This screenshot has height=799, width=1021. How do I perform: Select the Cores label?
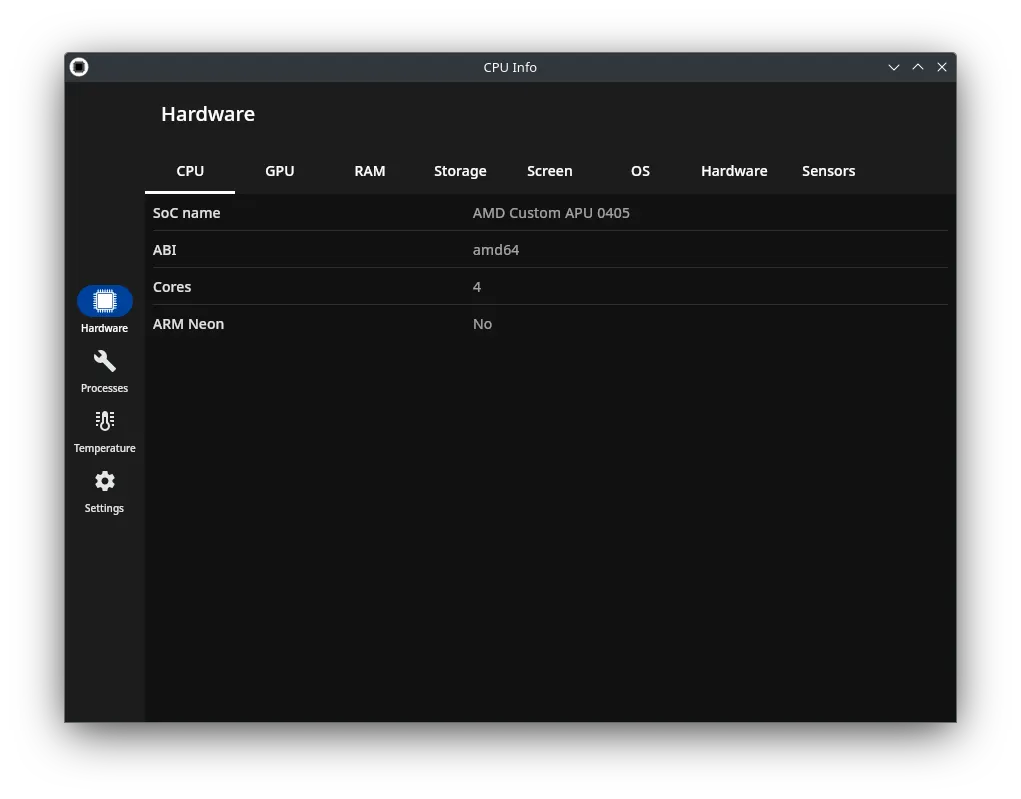172,287
